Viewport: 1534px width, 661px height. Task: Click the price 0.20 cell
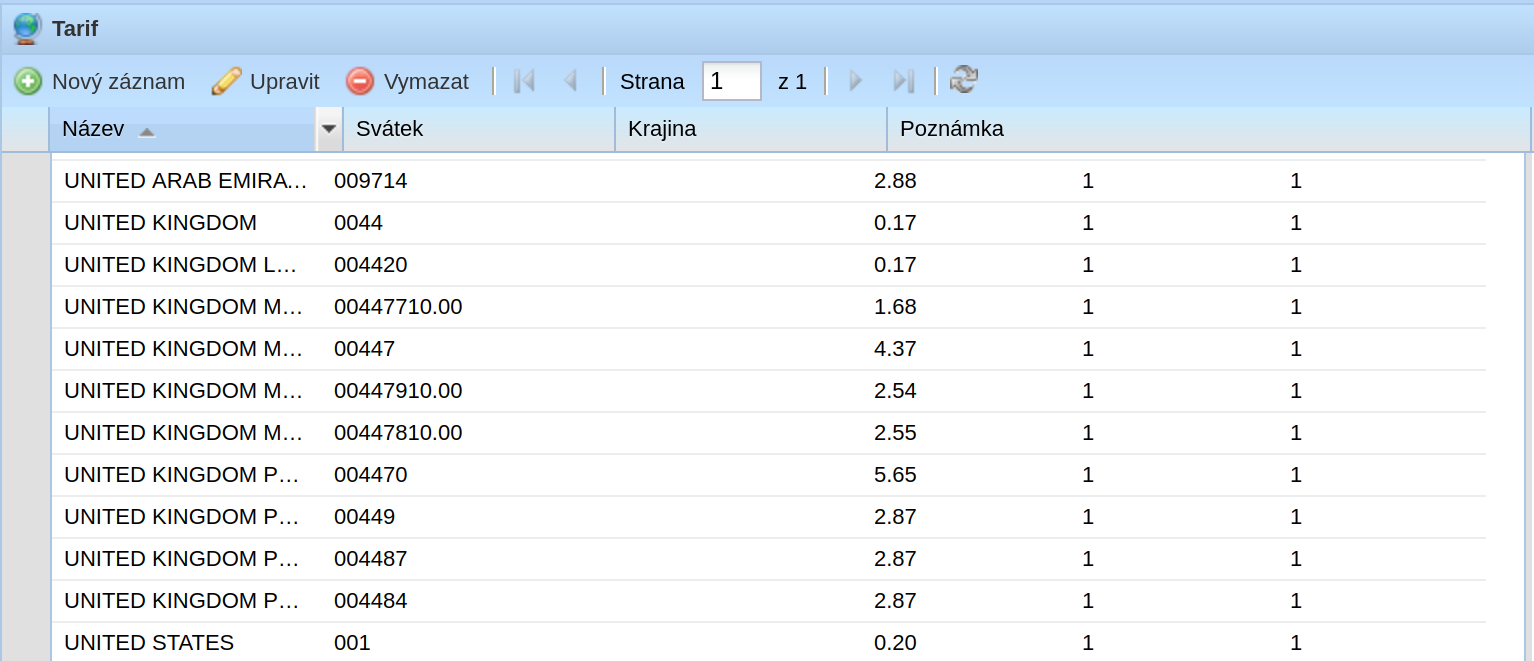pyautogui.click(x=895, y=643)
